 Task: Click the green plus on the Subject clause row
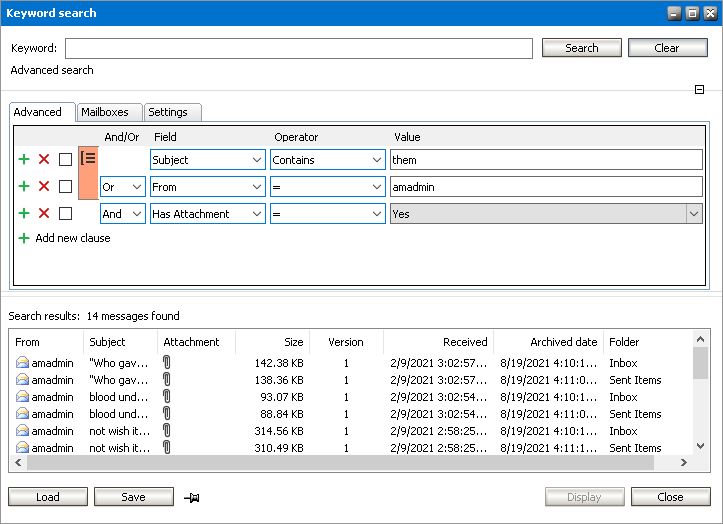pos(24,159)
